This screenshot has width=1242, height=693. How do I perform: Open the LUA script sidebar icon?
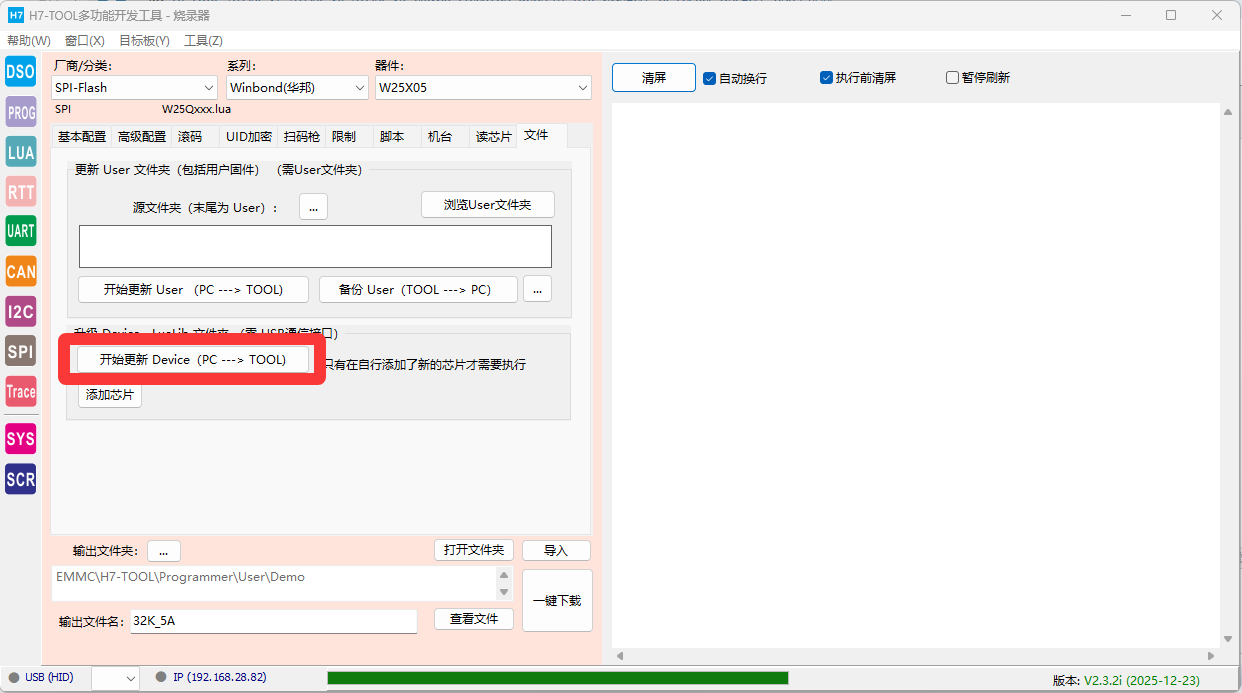coord(20,152)
